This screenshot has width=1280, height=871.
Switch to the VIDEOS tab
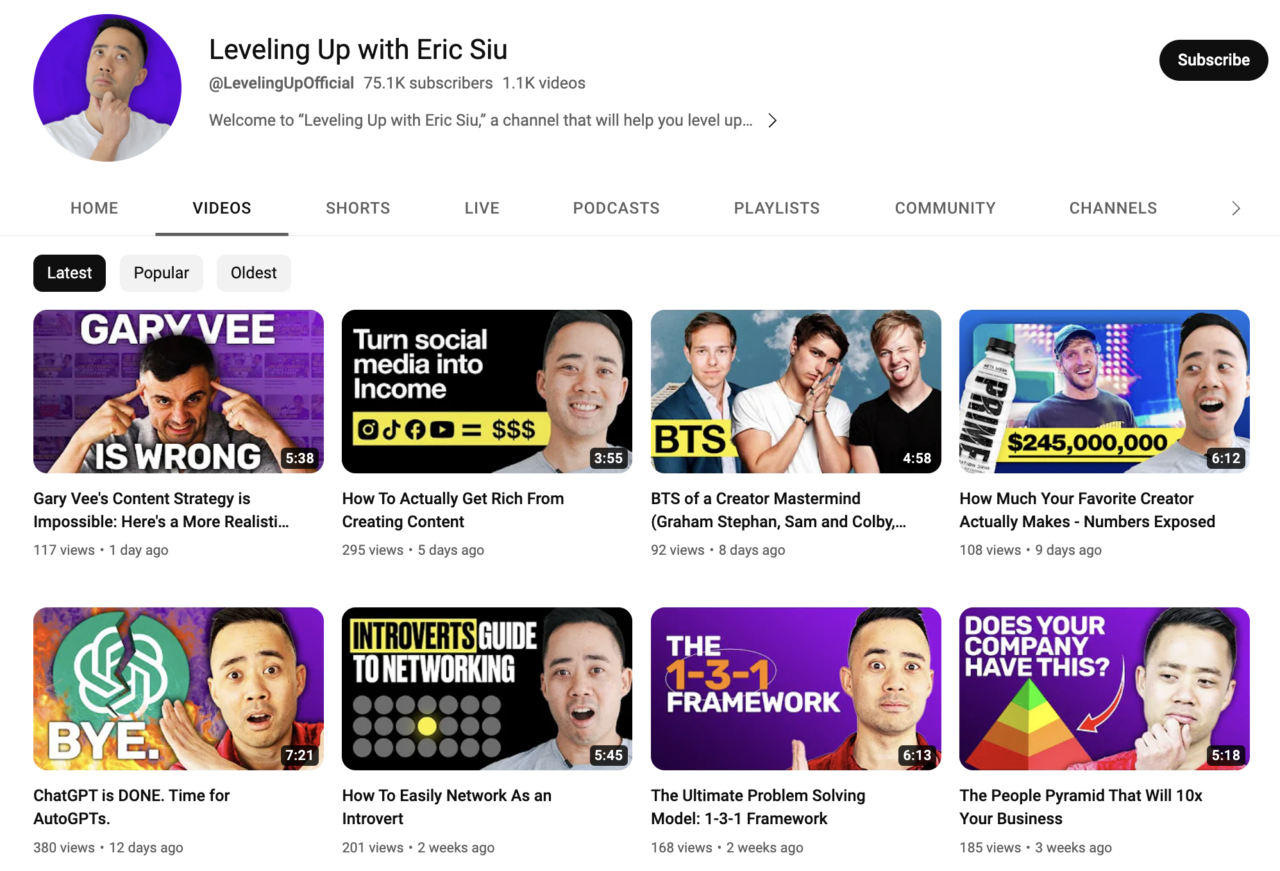[x=221, y=208]
